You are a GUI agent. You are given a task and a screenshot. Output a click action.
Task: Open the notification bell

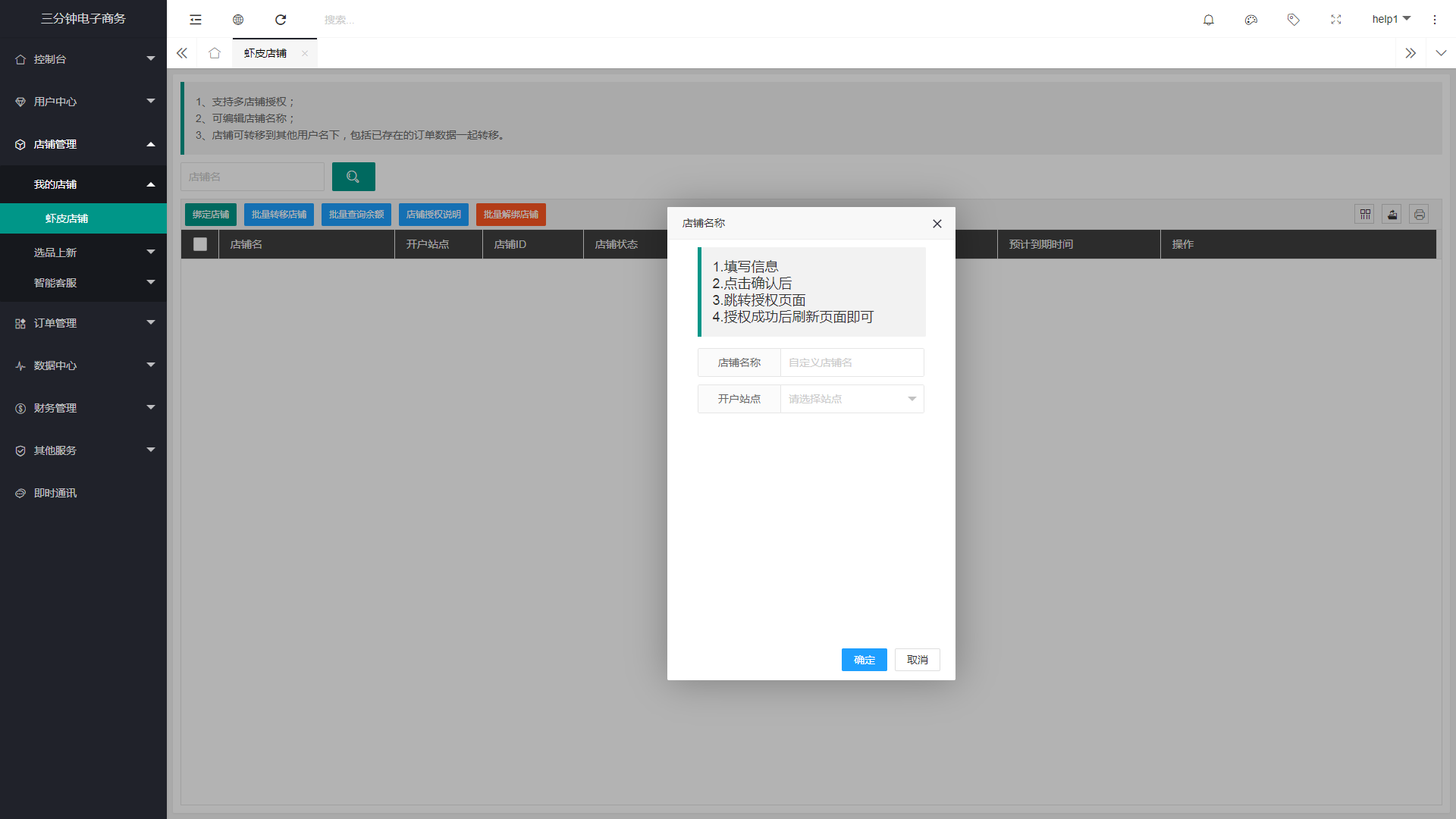point(1209,20)
